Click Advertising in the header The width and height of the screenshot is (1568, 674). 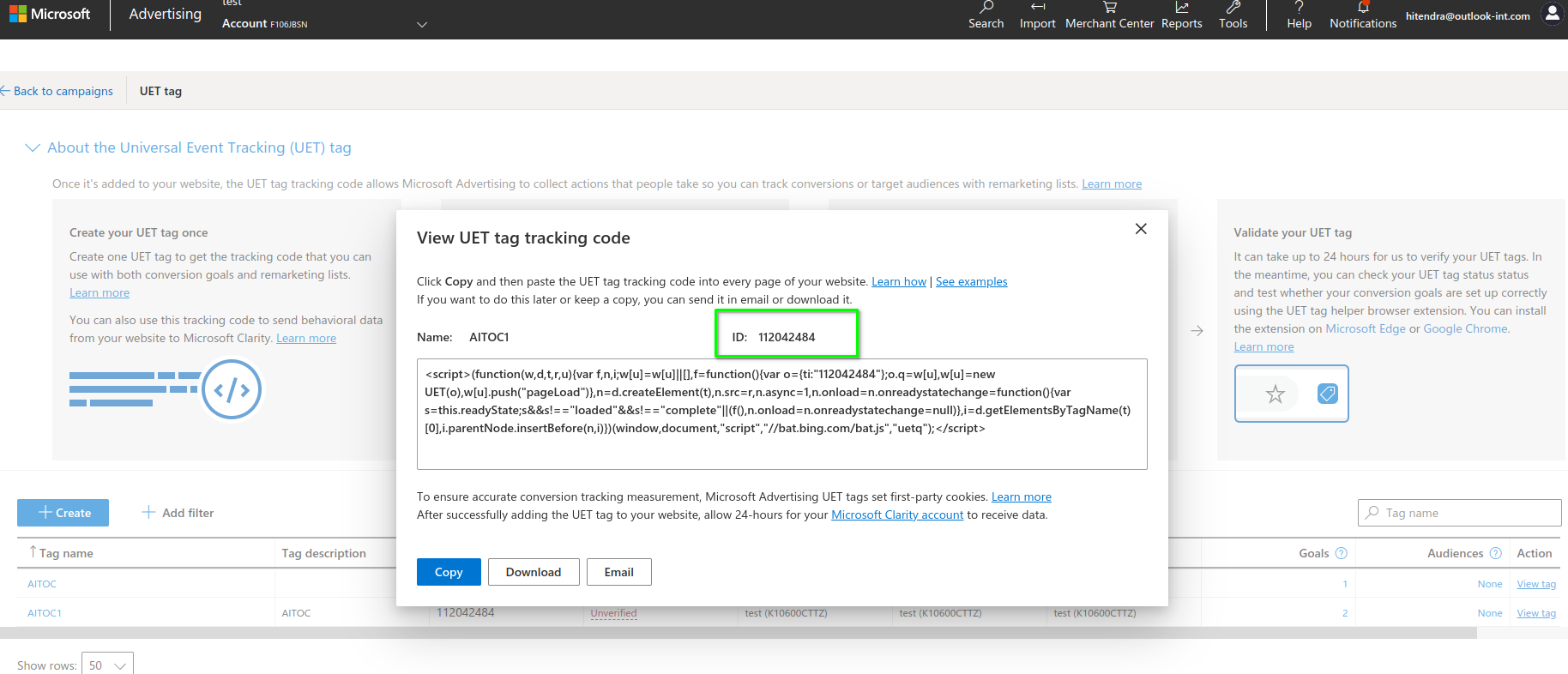[165, 14]
